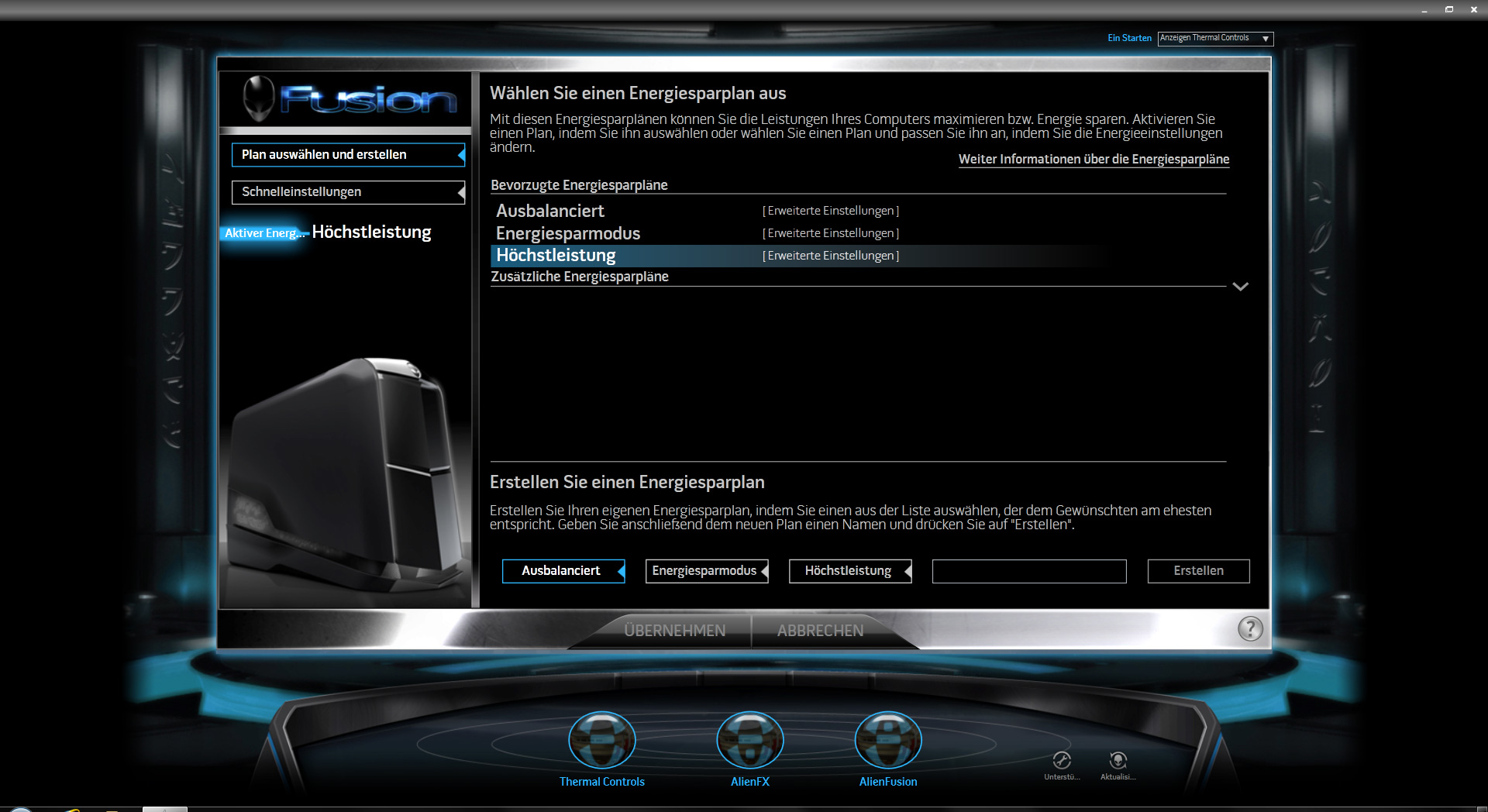Restore down the application window

1448,9
